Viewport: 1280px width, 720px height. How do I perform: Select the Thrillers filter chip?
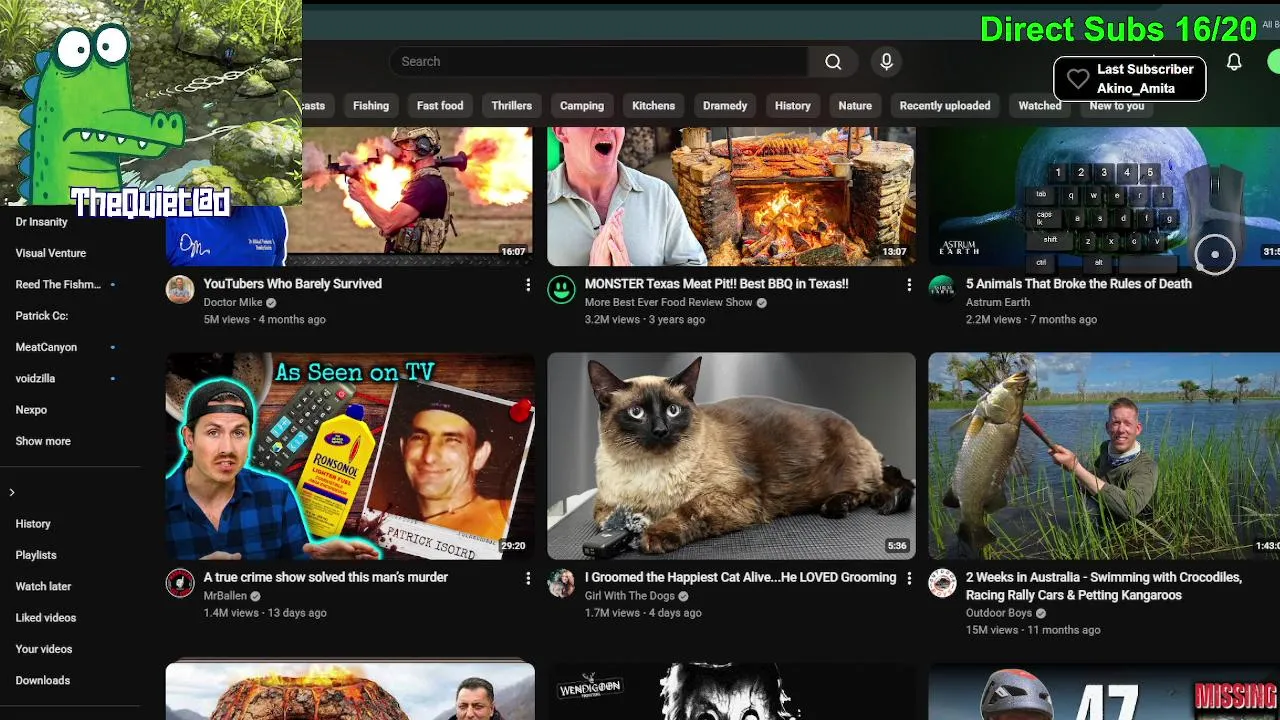pos(512,106)
